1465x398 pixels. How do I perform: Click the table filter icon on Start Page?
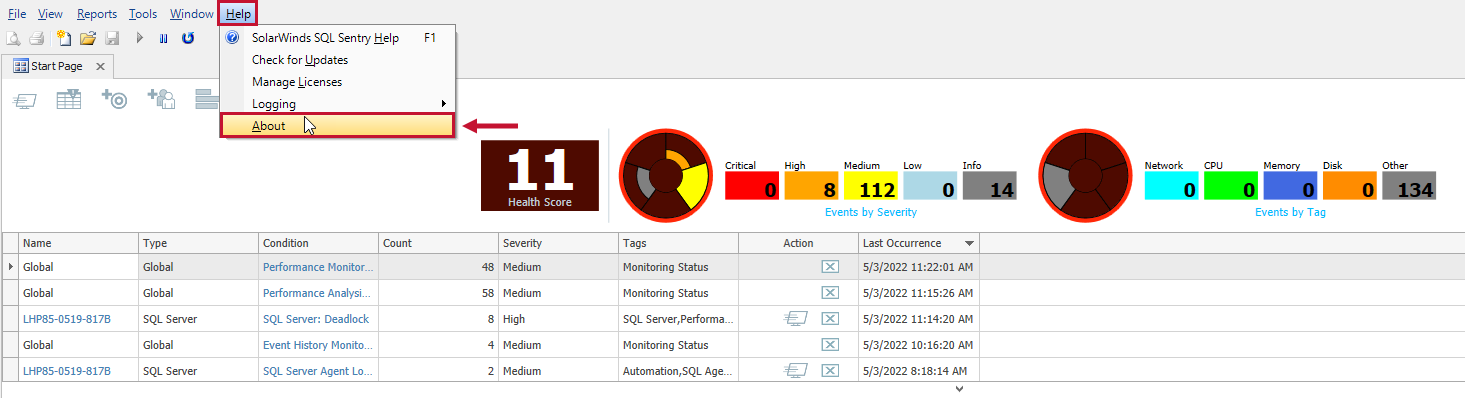pyautogui.click(x=69, y=99)
